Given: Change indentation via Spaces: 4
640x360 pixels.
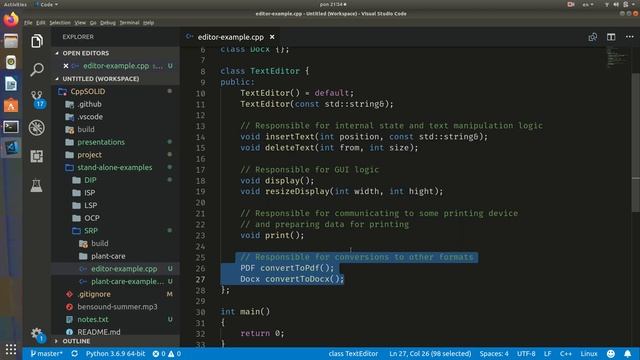Looking at the screenshot, I should (494, 353).
